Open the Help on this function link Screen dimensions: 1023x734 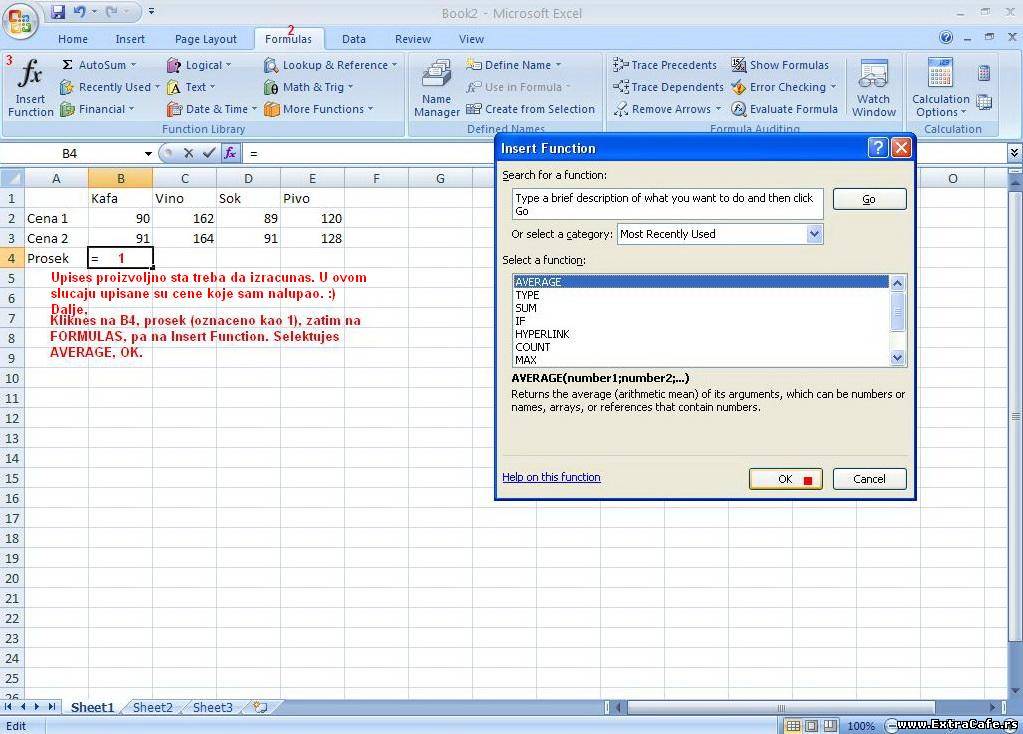click(x=551, y=477)
